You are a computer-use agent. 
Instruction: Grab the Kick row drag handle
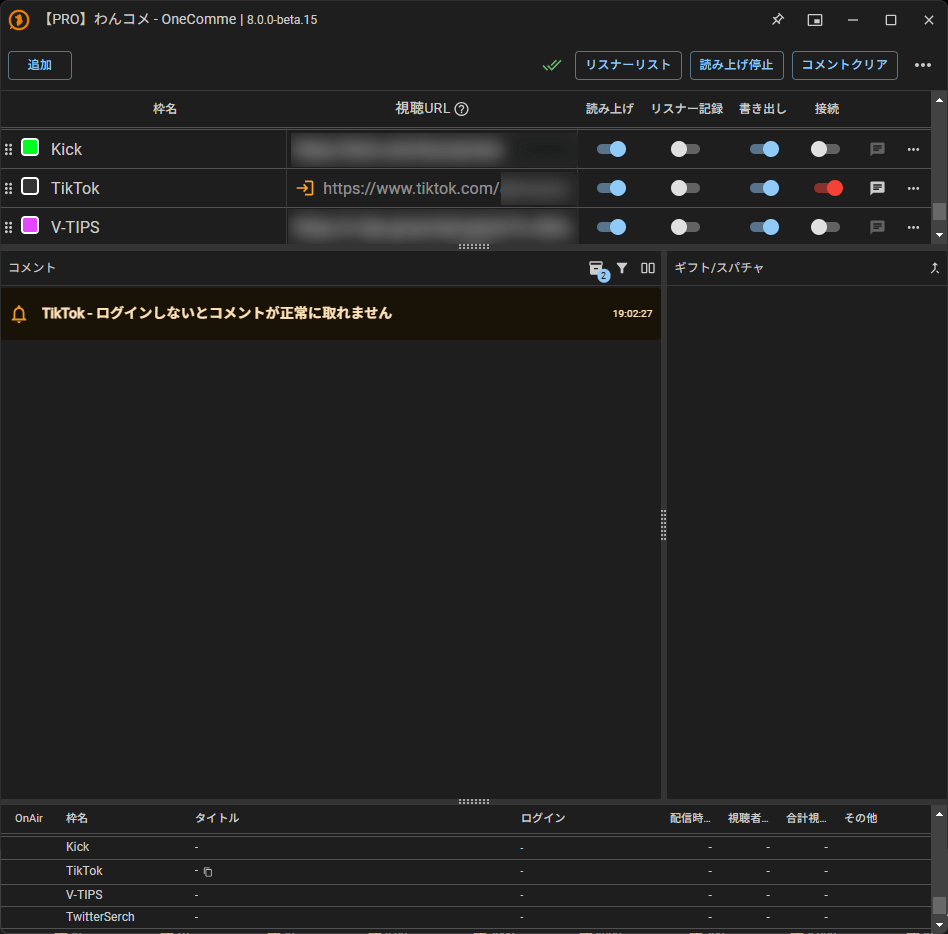pyautogui.click(x=8, y=149)
